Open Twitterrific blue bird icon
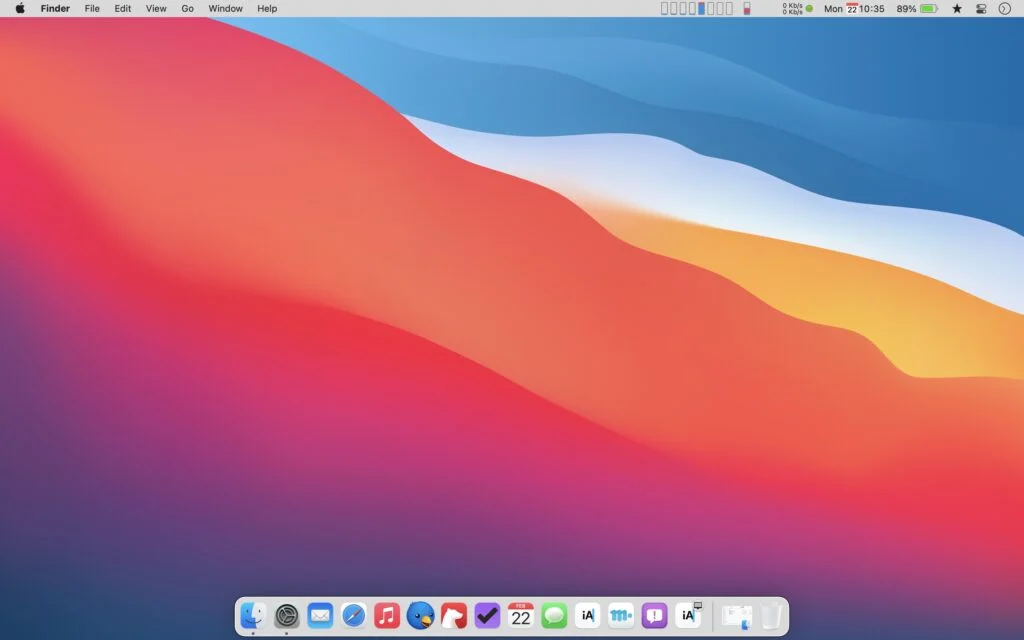 (x=420, y=615)
